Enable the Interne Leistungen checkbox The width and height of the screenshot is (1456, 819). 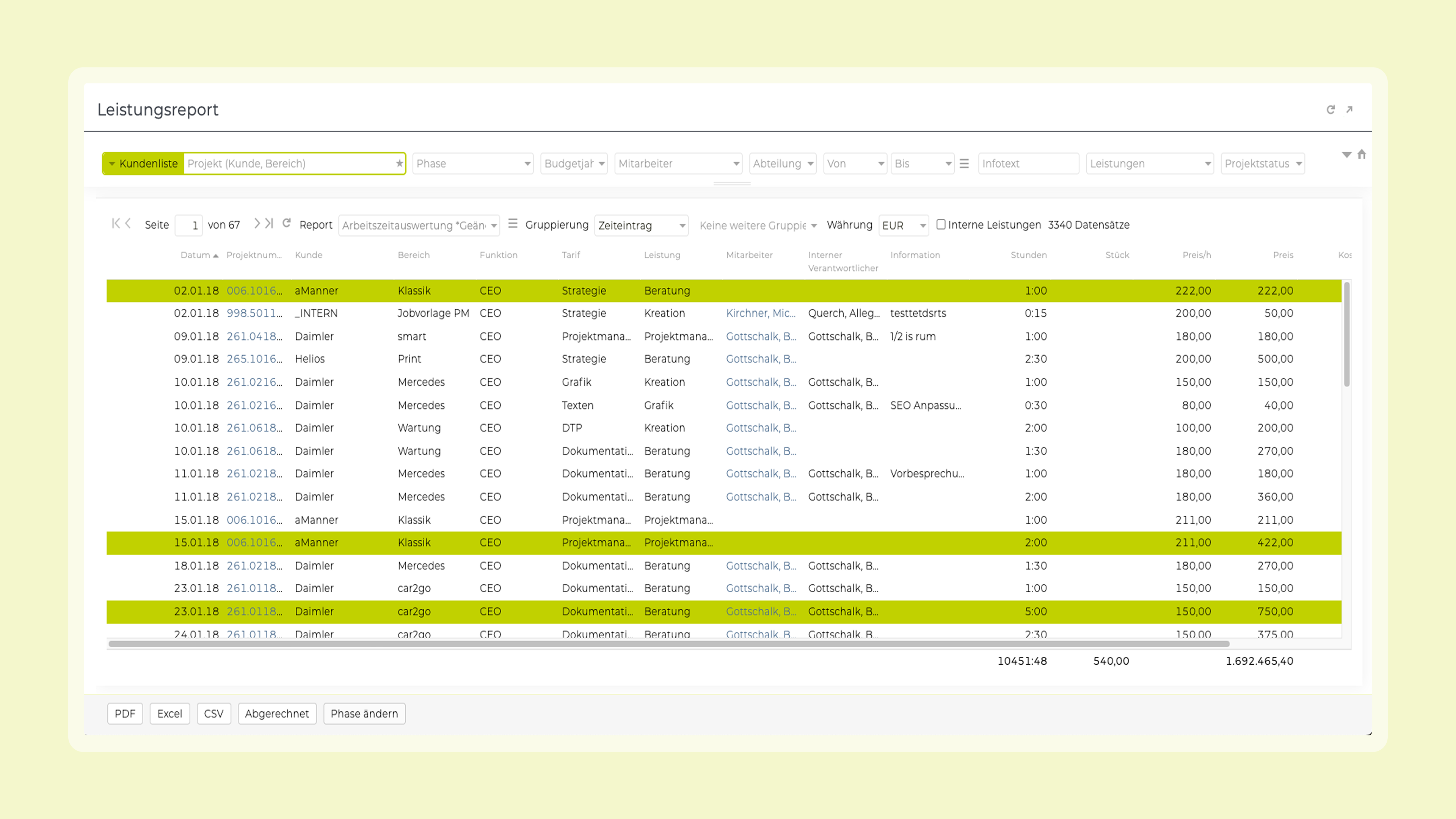[940, 224]
